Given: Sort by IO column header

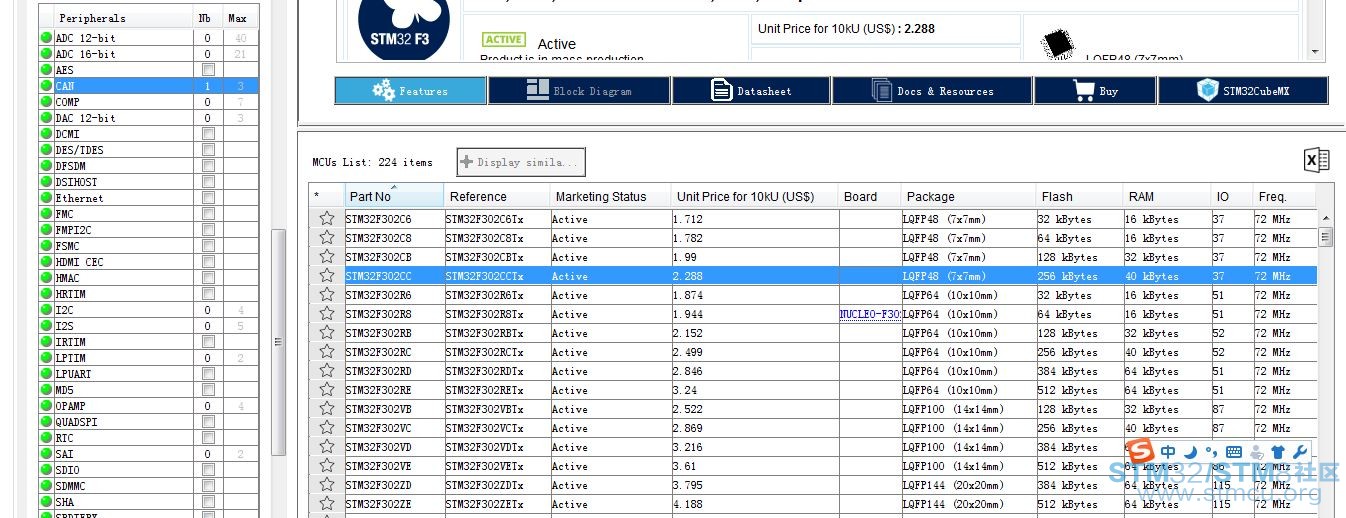Looking at the screenshot, I should [x=1232, y=196].
